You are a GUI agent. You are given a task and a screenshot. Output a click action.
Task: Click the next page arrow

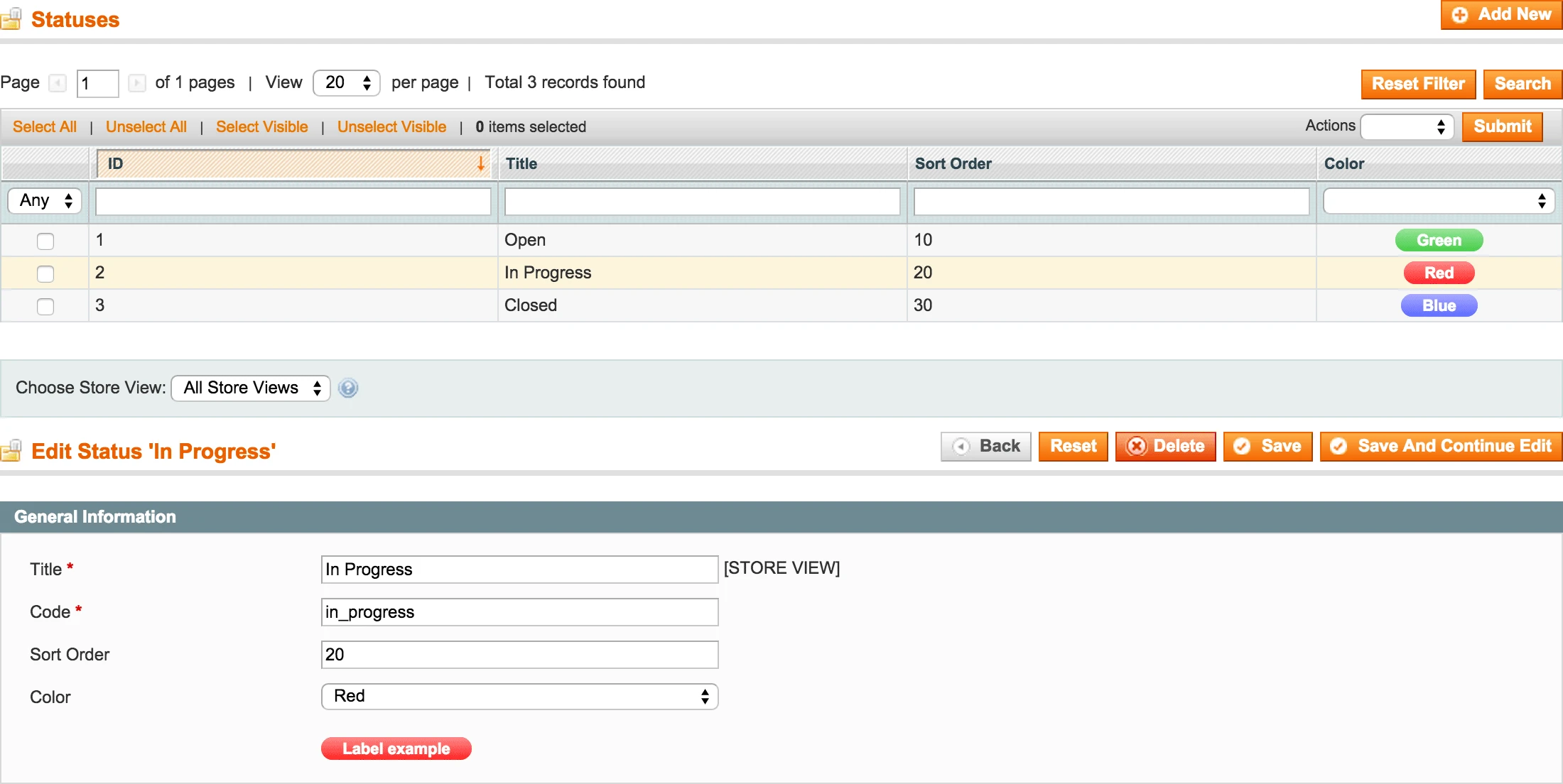click(136, 83)
